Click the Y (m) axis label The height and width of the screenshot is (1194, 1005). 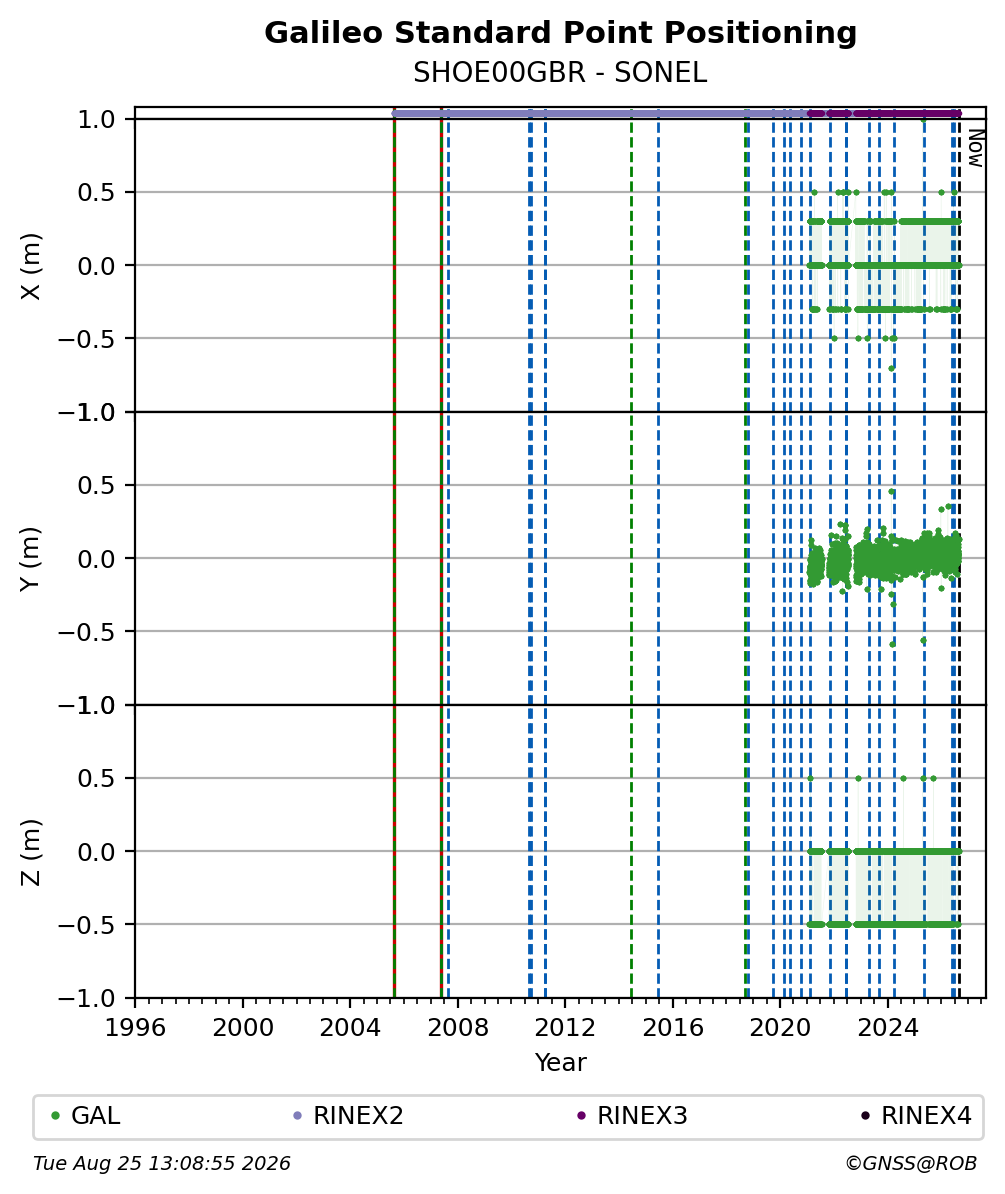tap(30, 558)
